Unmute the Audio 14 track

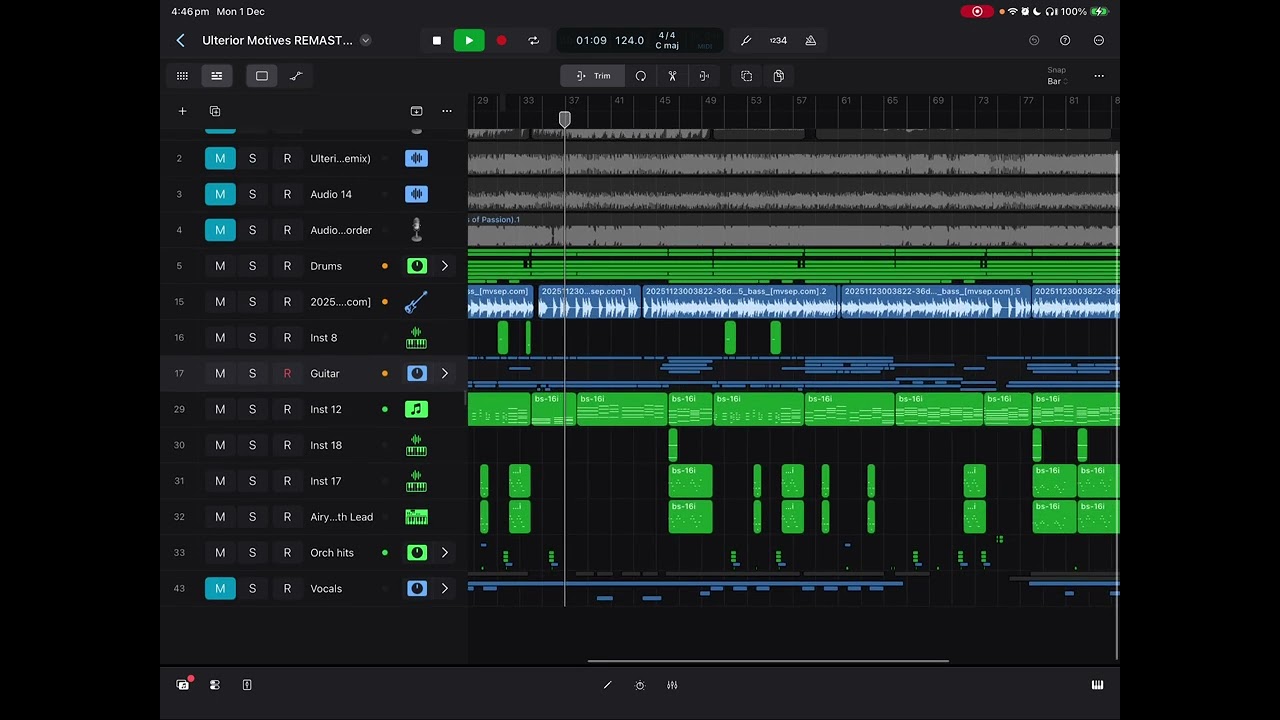pyautogui.click(x=220, y=194)
